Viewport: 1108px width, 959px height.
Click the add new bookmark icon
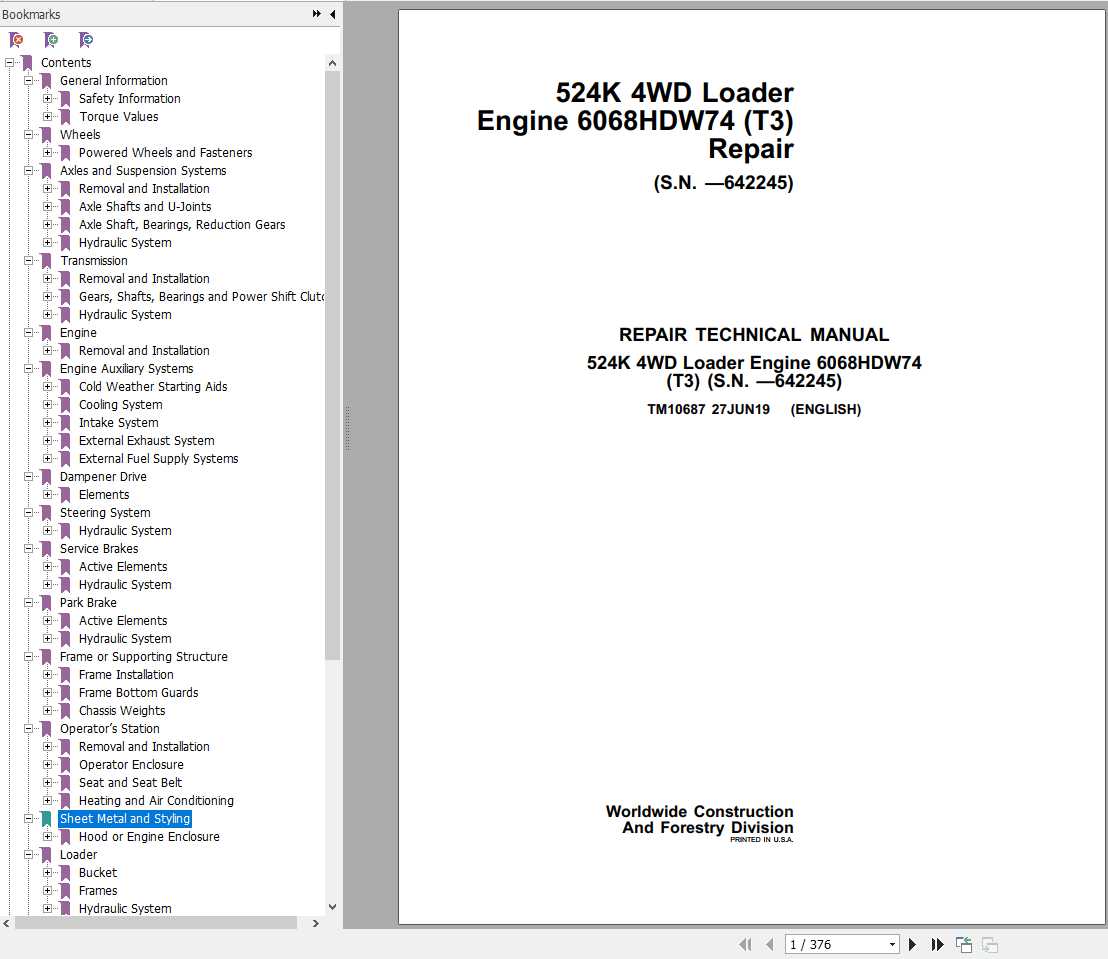coord(51,40)
